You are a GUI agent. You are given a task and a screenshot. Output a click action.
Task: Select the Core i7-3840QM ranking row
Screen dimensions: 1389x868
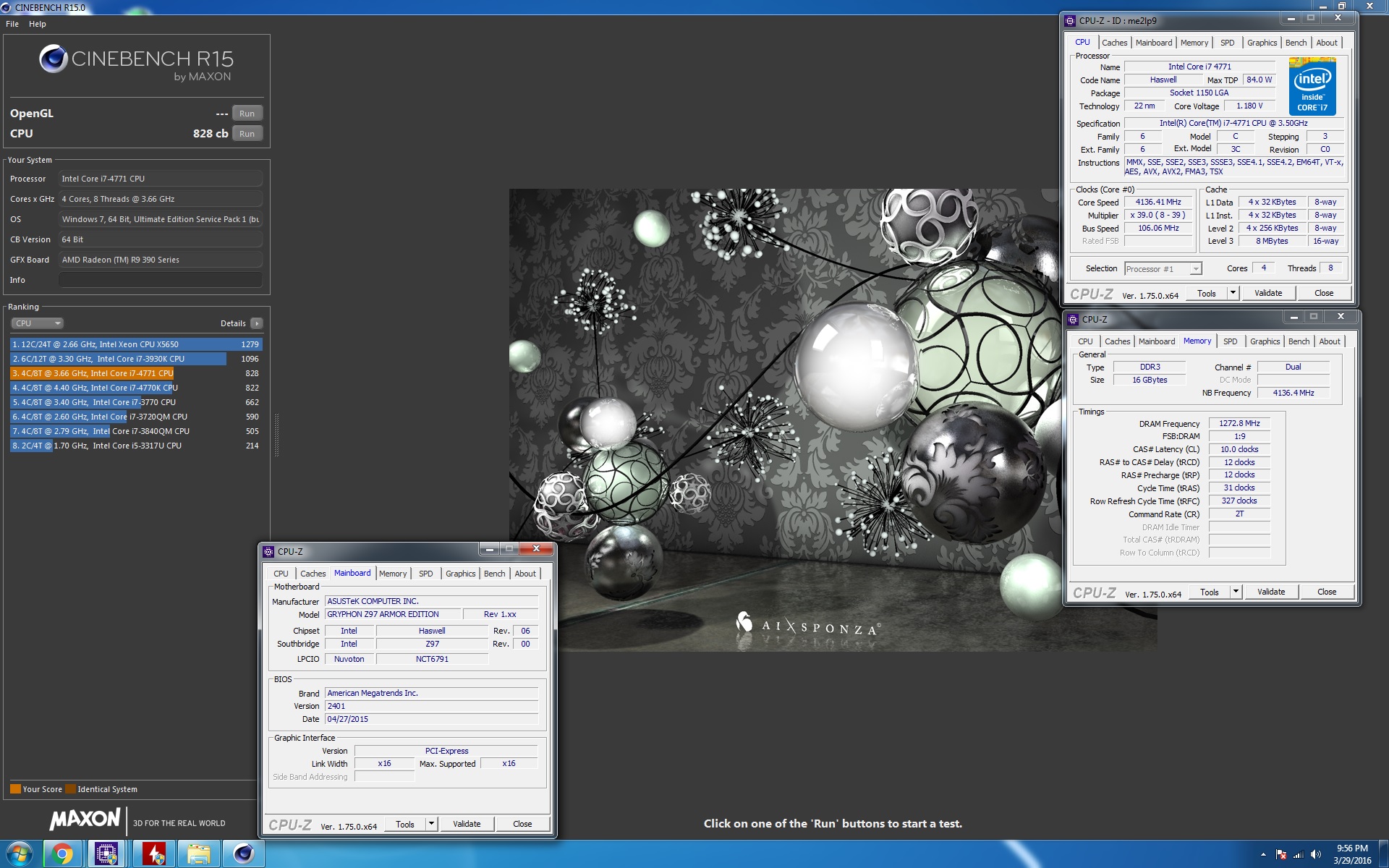[136, 431]
